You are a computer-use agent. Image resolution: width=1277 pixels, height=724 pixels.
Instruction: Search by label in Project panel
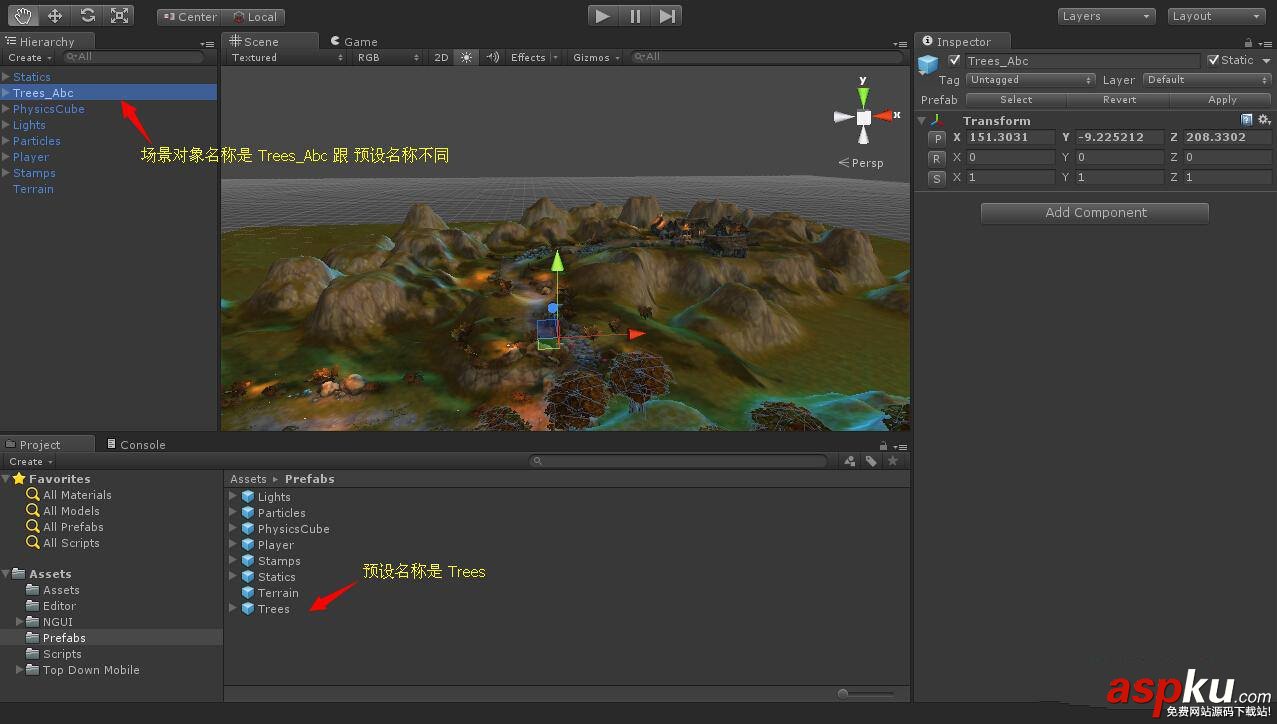pyautogui.click(x=871, y=461)
